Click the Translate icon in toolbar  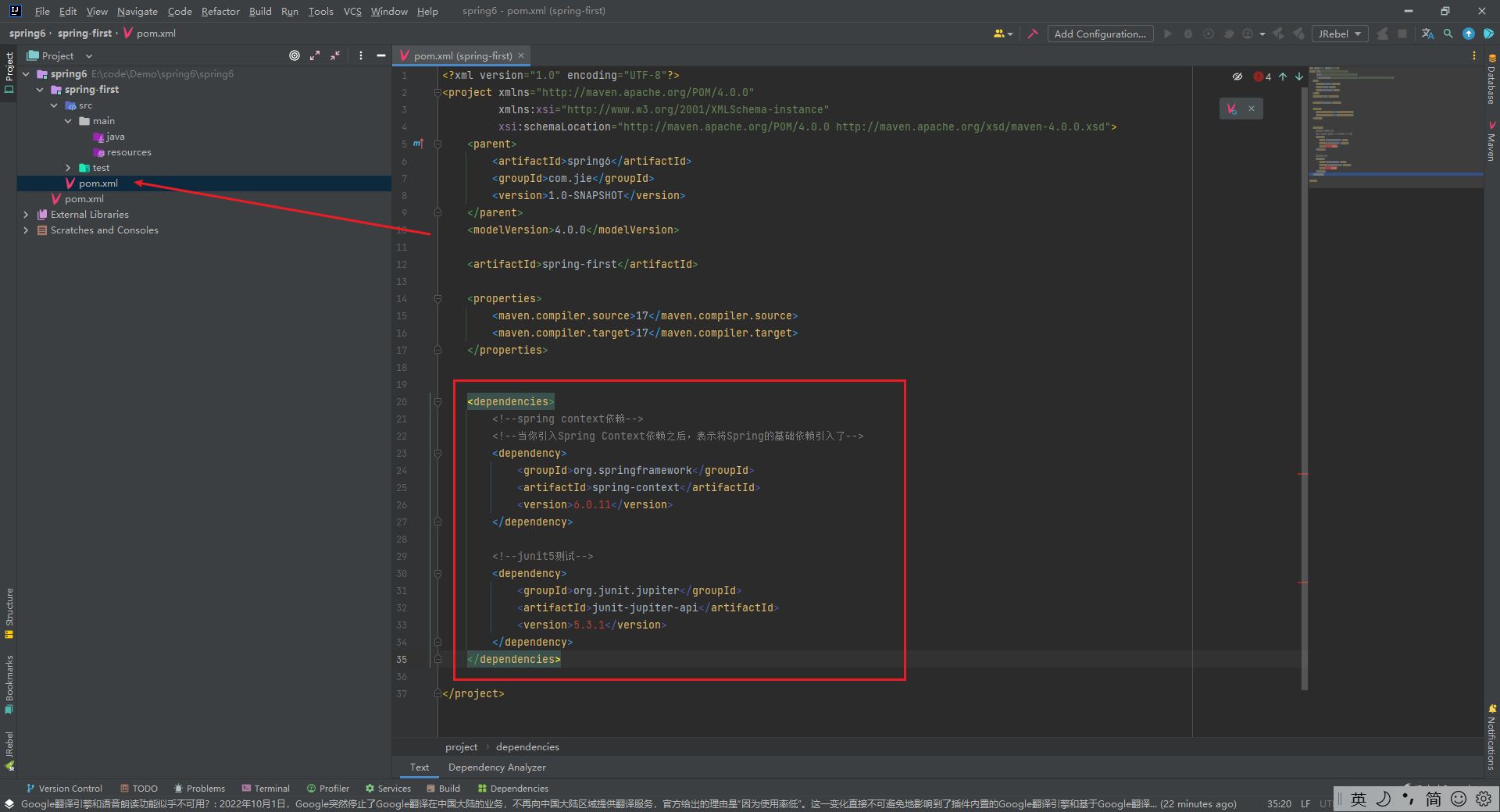point(1428,34)
